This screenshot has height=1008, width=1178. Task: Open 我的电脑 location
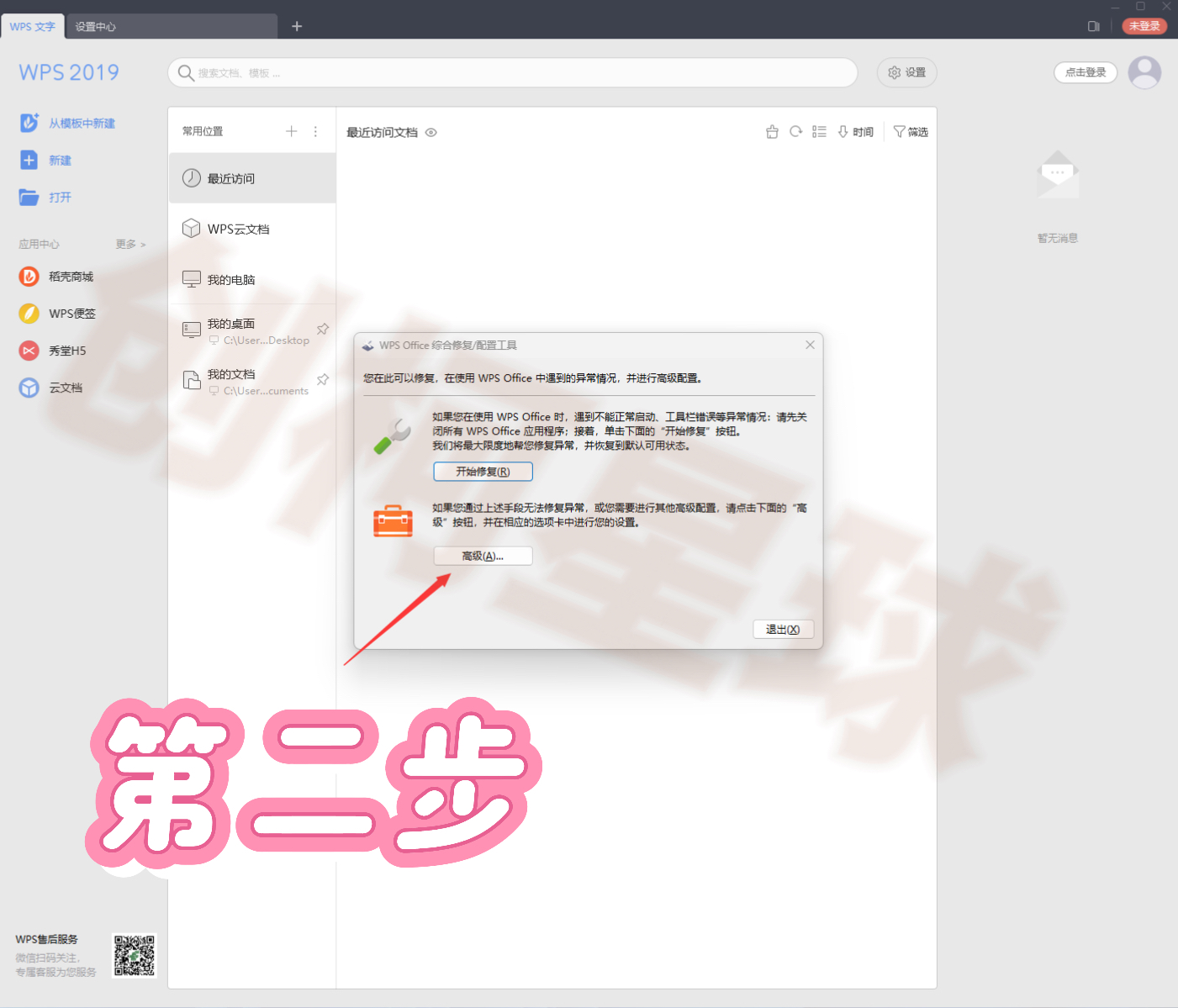pos(252,279)
